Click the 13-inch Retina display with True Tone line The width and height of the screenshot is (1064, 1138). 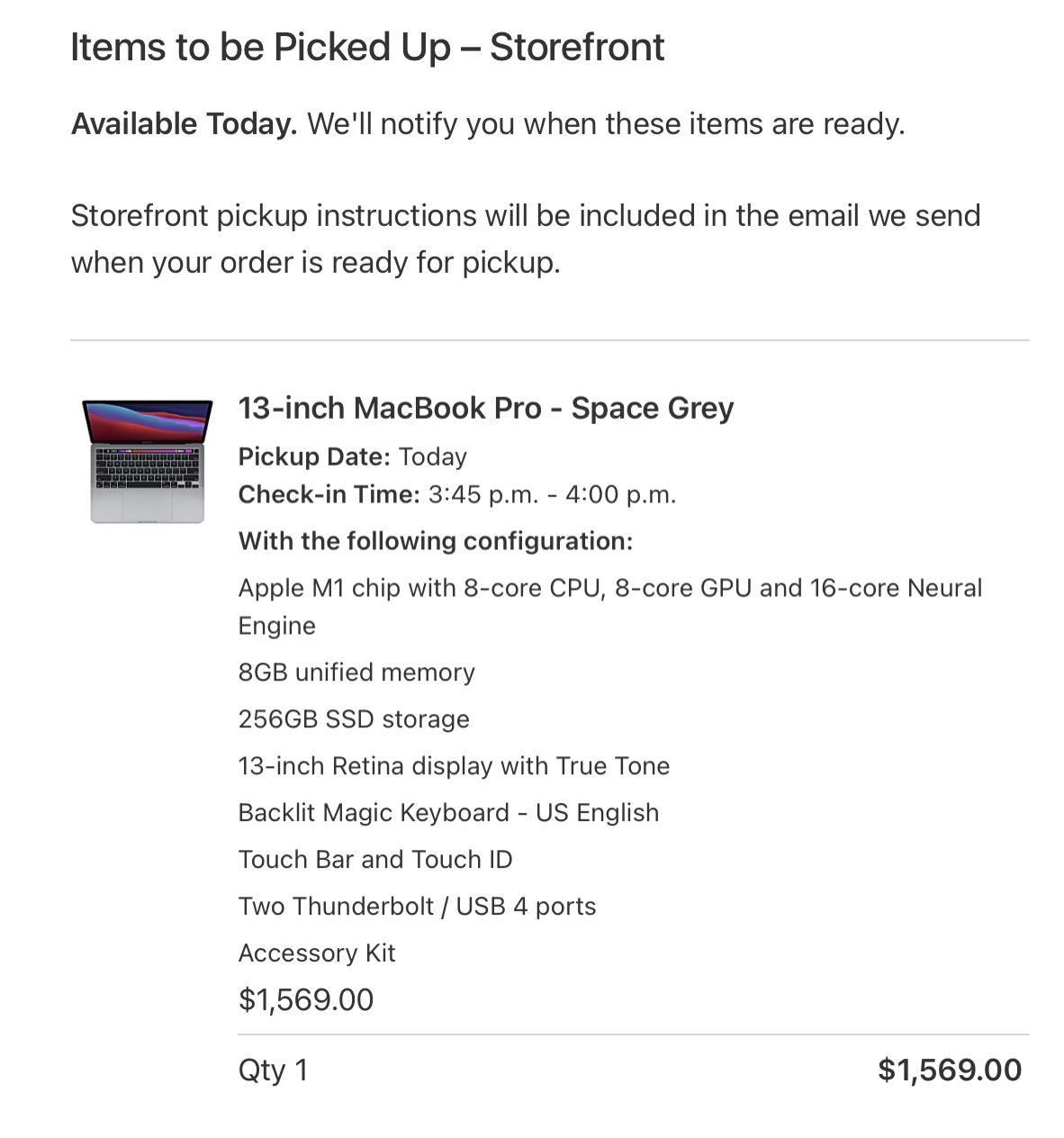coord(454,766)
